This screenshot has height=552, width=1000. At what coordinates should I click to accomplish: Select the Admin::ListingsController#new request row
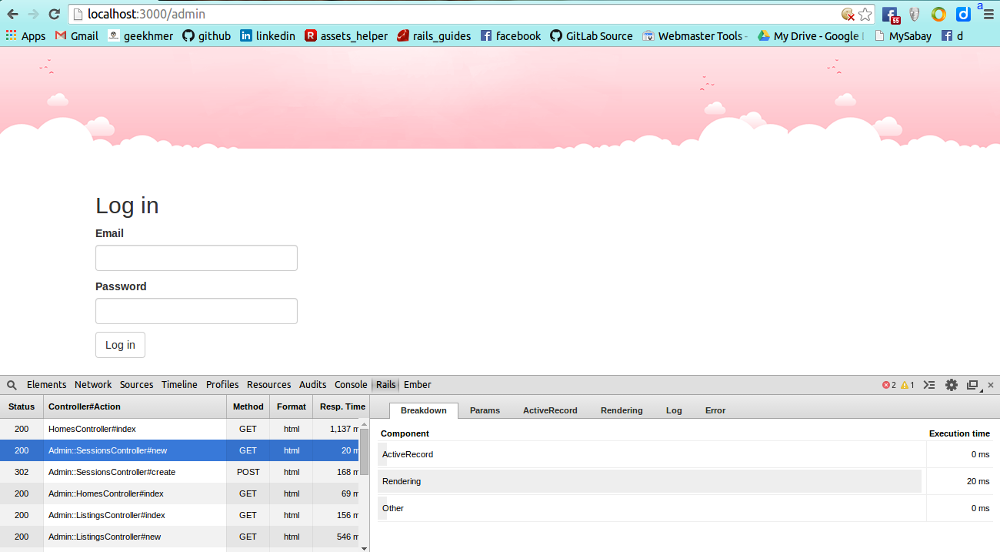point(180,537)
